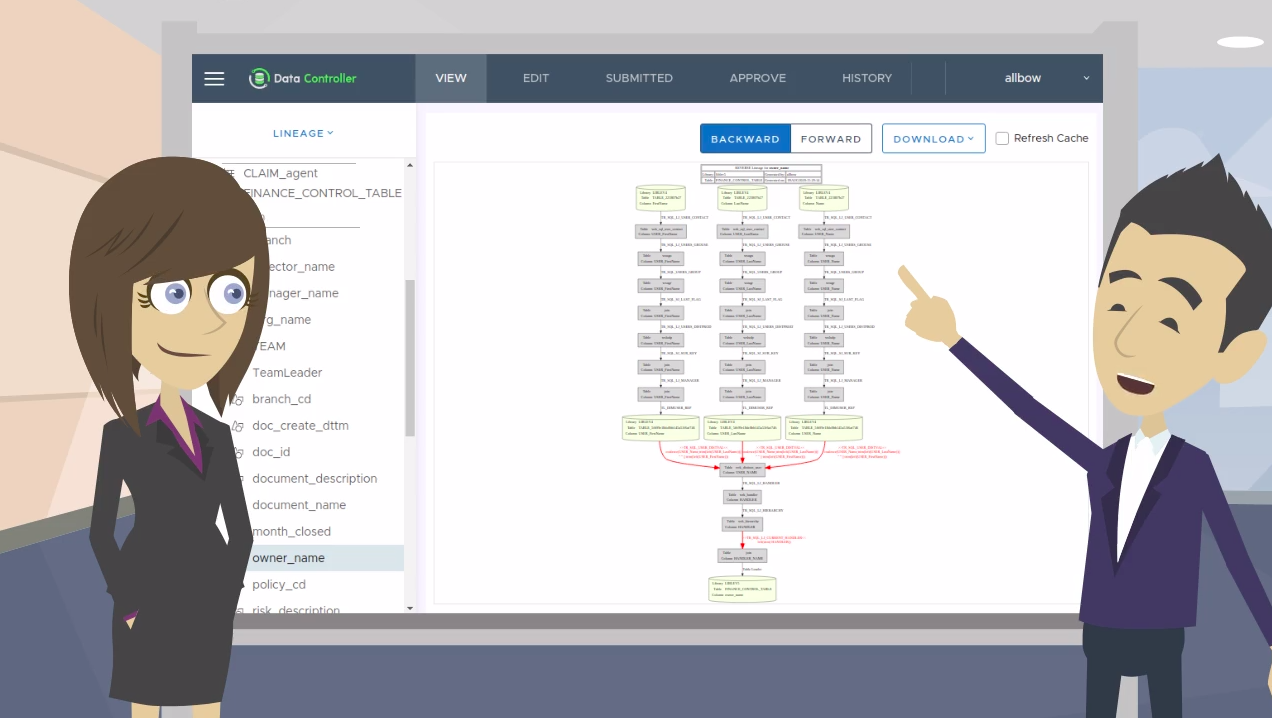The height and width of the screenshot is (718, 1272).
Task: Enable the Refresh Cache checkbox
Action: [x=1002, y=139]
